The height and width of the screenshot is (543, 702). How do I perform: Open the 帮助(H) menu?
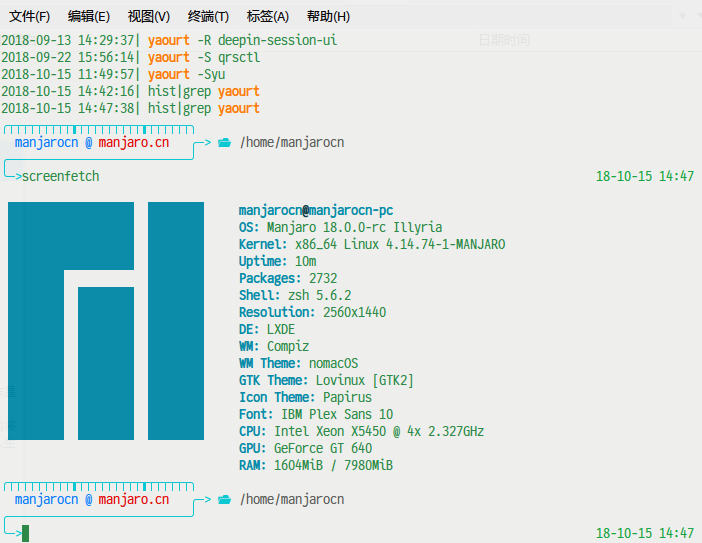pos(328,17)
